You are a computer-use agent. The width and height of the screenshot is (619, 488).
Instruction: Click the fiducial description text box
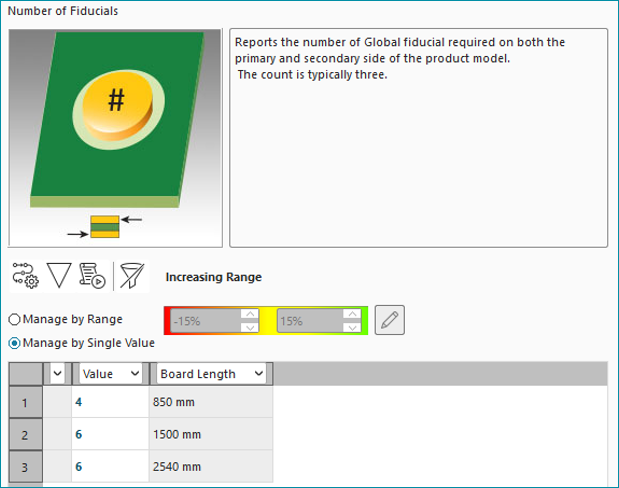(418, 138)
